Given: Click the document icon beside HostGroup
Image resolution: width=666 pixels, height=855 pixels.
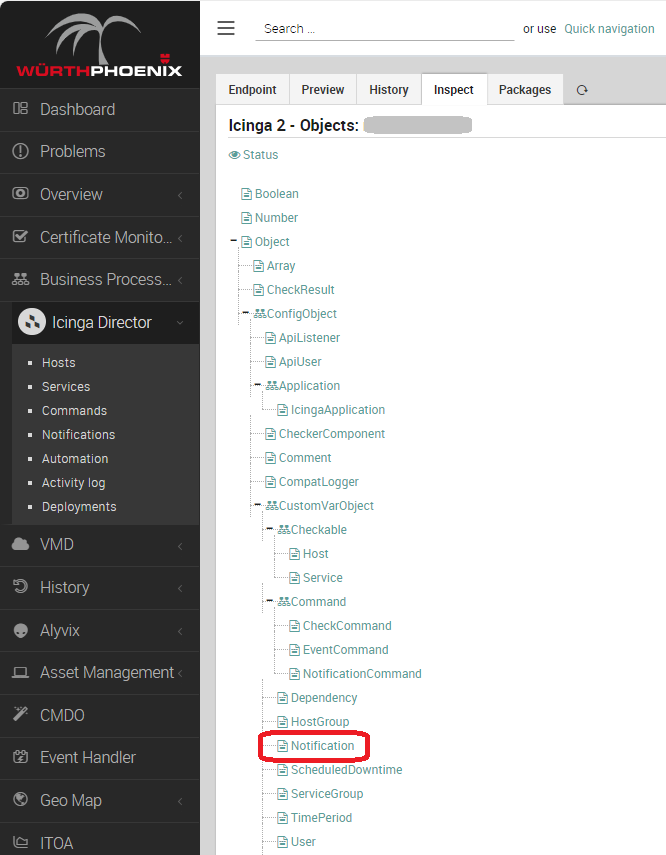Looking at the screenshot, I should pos(283,721).
